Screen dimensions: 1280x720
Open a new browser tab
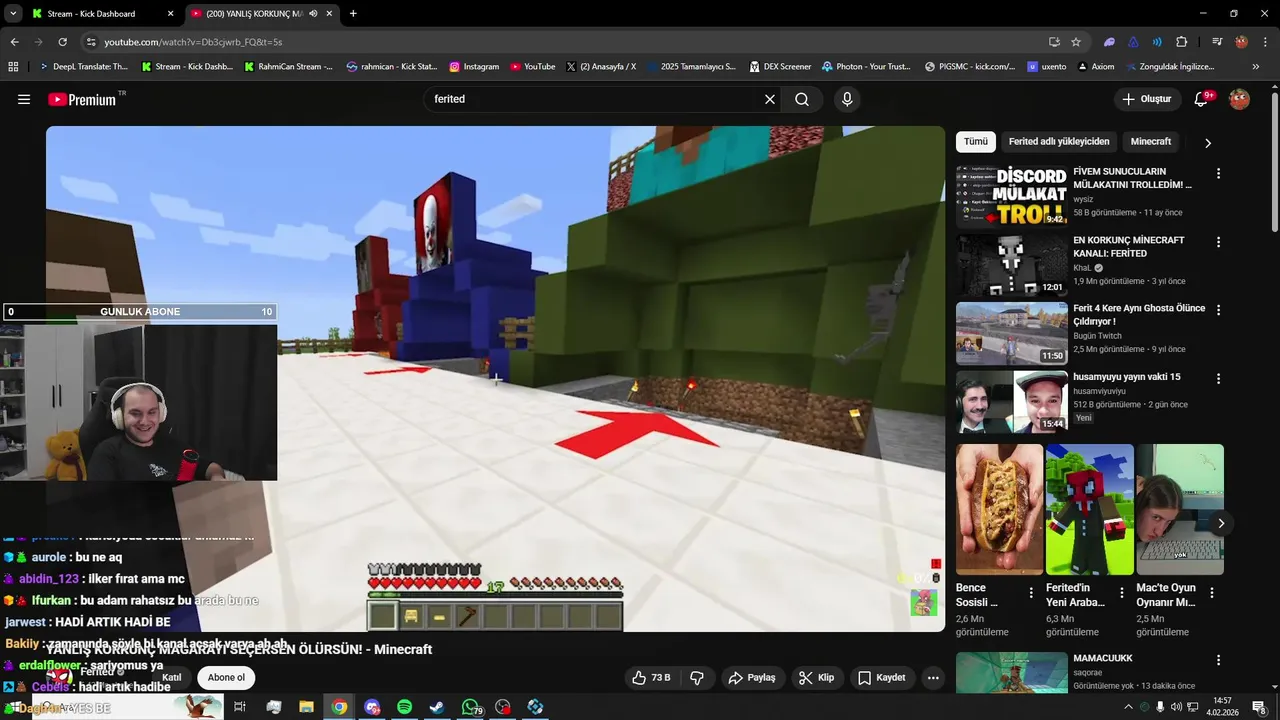[353, 14]
